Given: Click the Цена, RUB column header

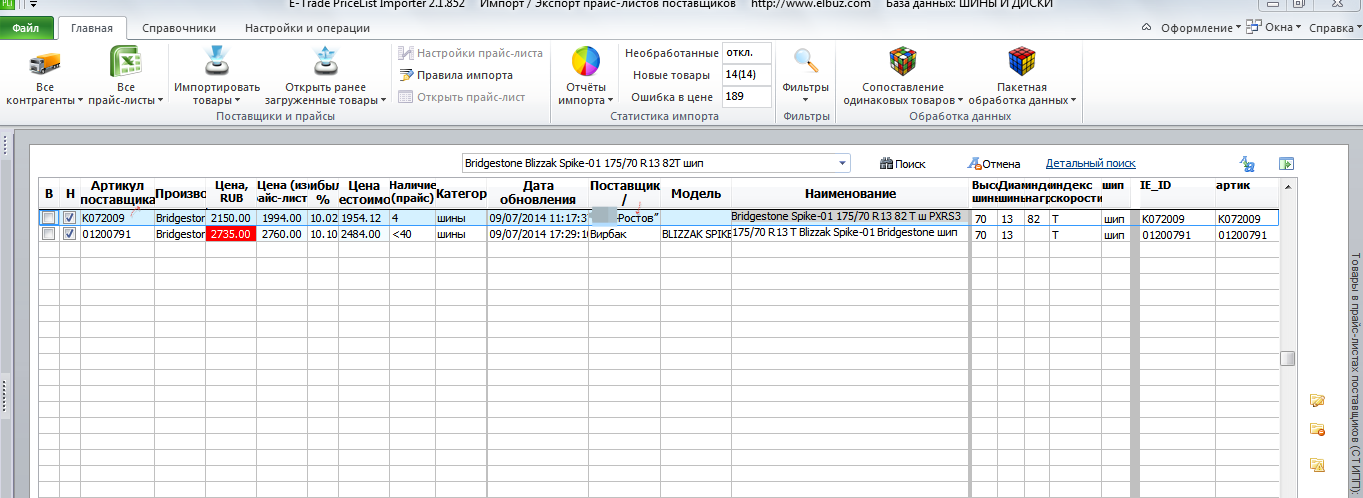Looking at the screenshot, I should click(231, 193).
